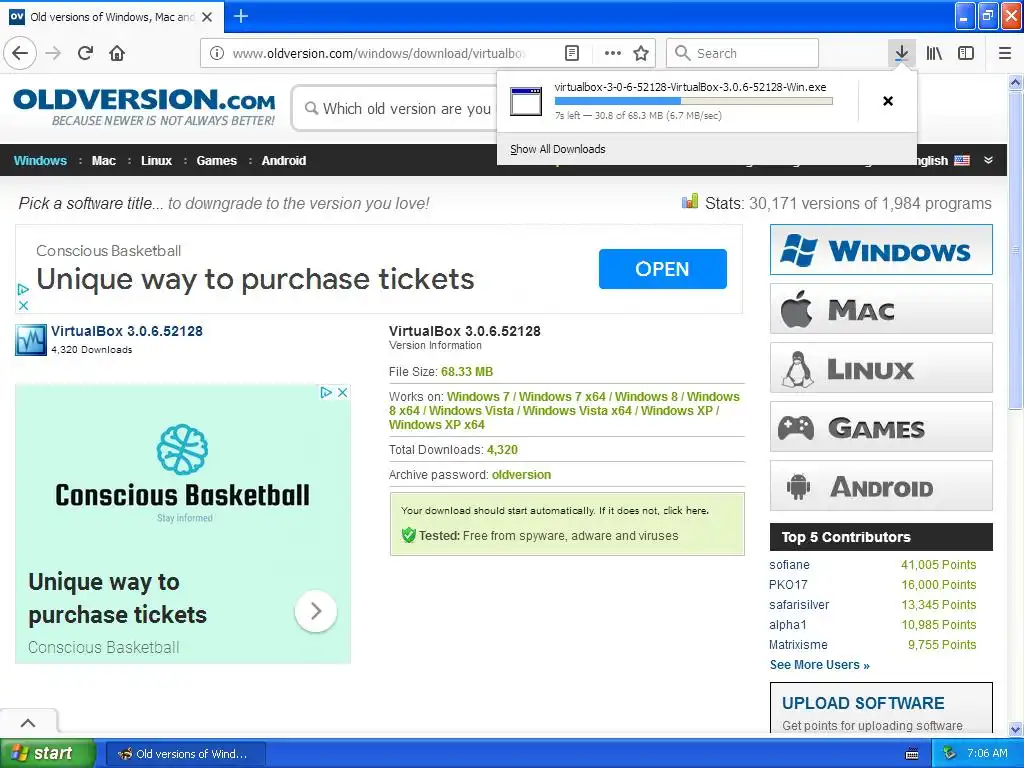Image resolution: width=1024 pixels, height=768 pixels.
Task: Open contributor PKO17's profile
Action: pos(788,584)
